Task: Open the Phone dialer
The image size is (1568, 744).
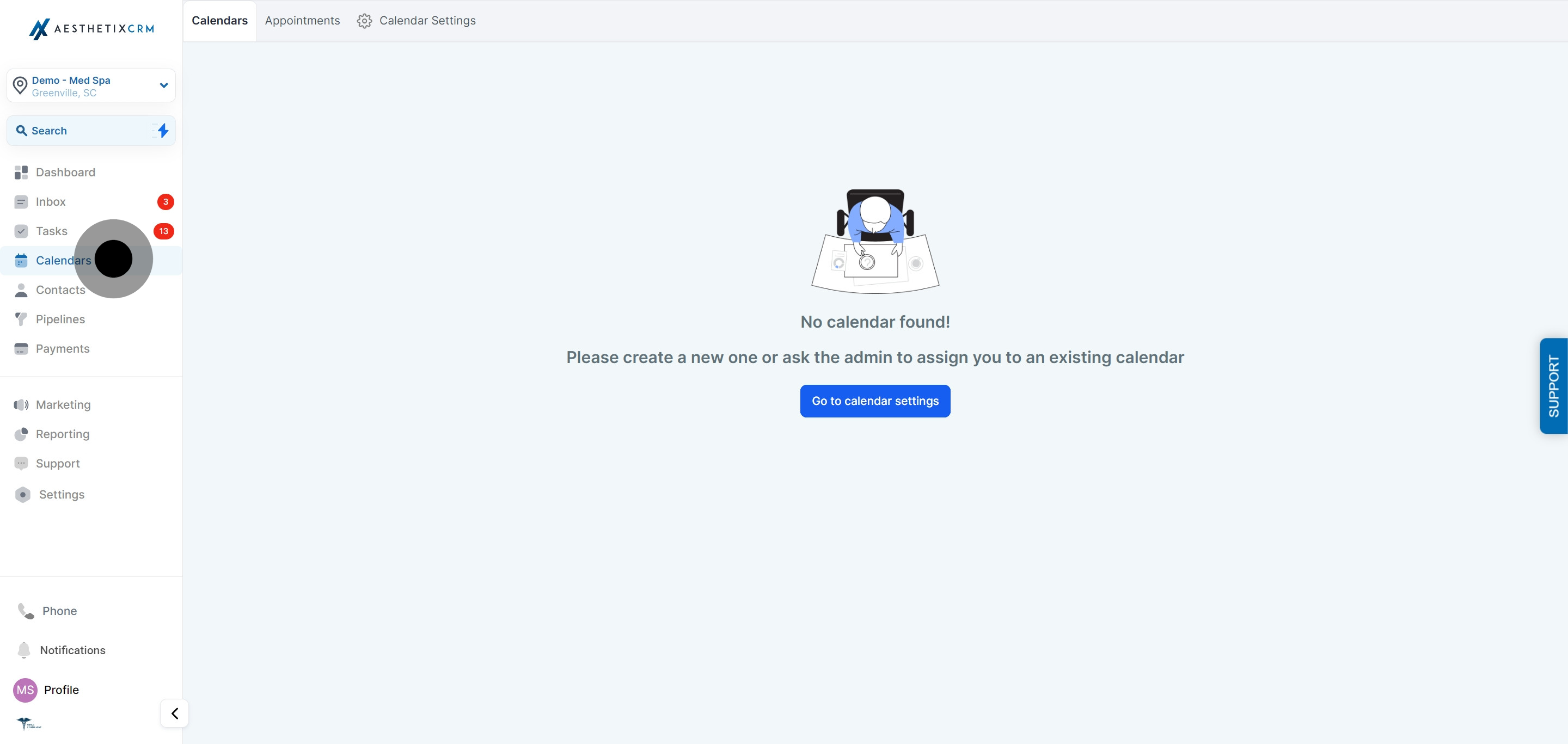Action: coord(59,611)
